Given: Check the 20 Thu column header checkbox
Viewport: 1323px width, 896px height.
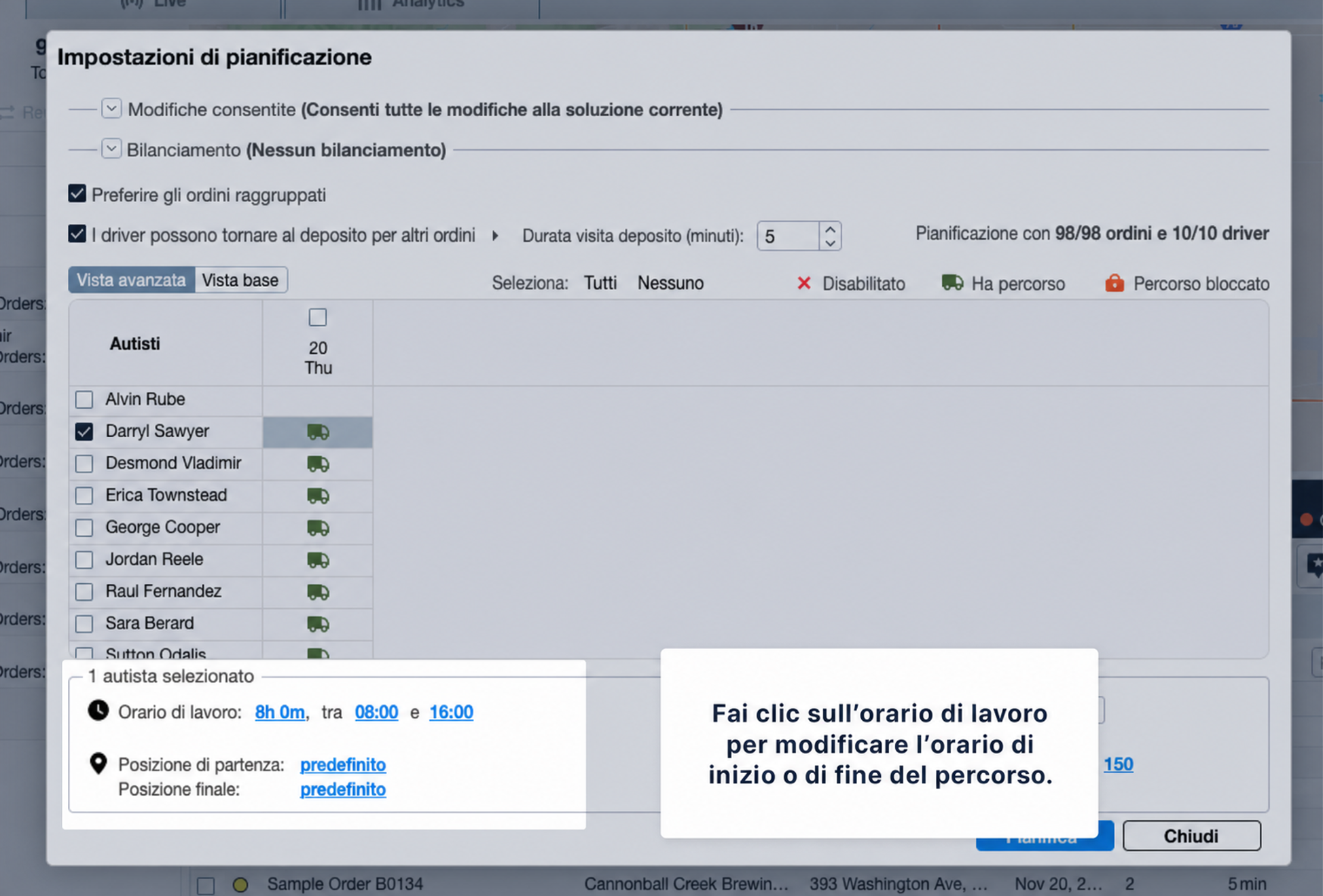Looking at the screenshot, I should pyautogui.click(x=318, y=317).
